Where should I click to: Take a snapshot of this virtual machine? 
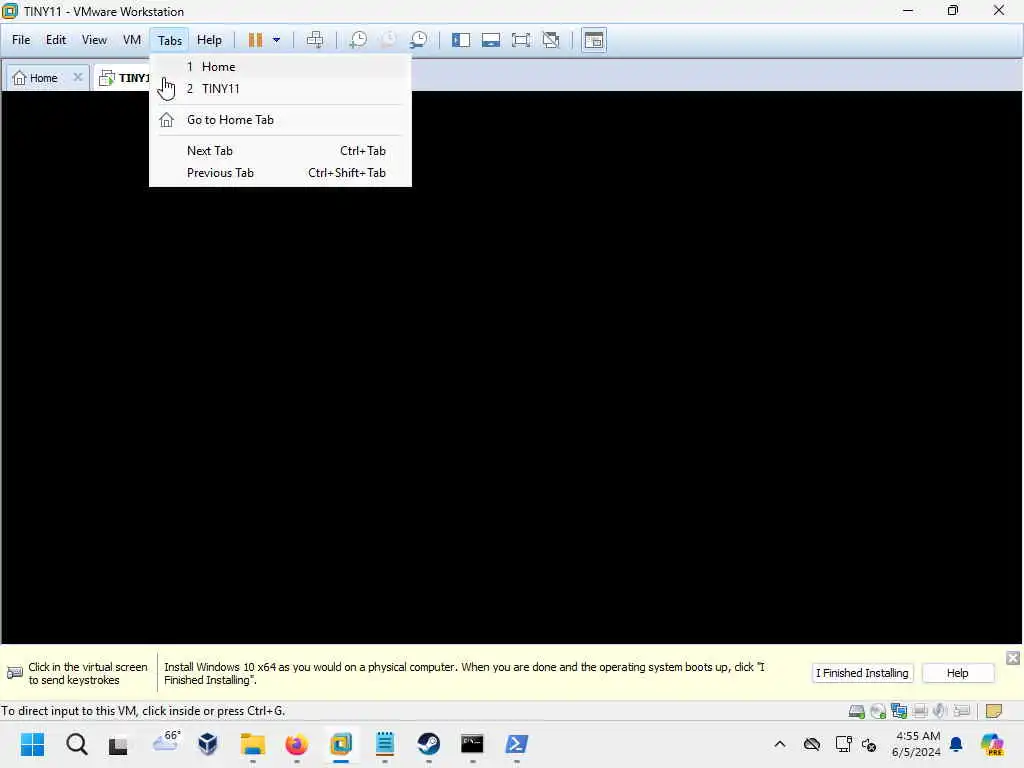tap(358, 40)
